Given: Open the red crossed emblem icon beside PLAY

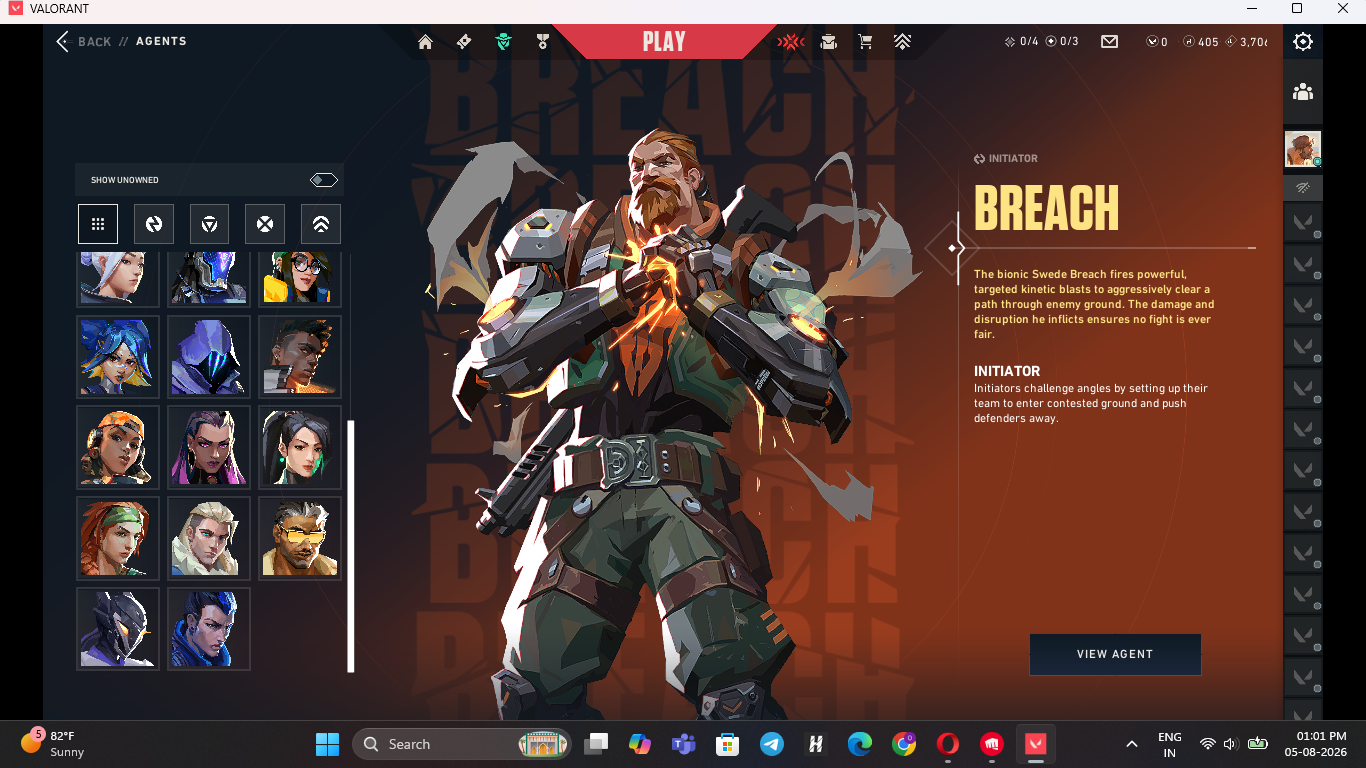Looking at the screenshot, I should pyautogui.click(x=791, y=42).
